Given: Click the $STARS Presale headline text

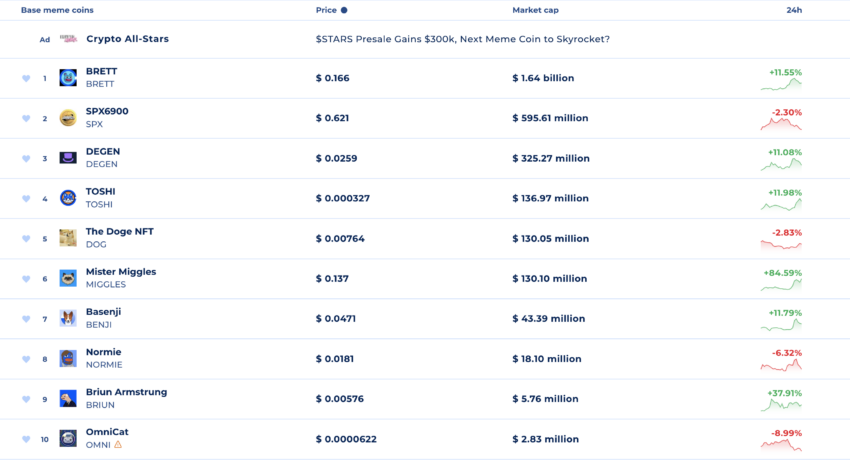Looking at the screenshot, I should point(462,39).
